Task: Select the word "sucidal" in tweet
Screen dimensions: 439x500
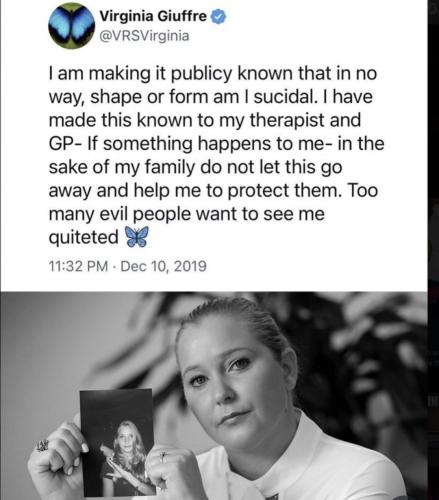Action: pos(283,97)
